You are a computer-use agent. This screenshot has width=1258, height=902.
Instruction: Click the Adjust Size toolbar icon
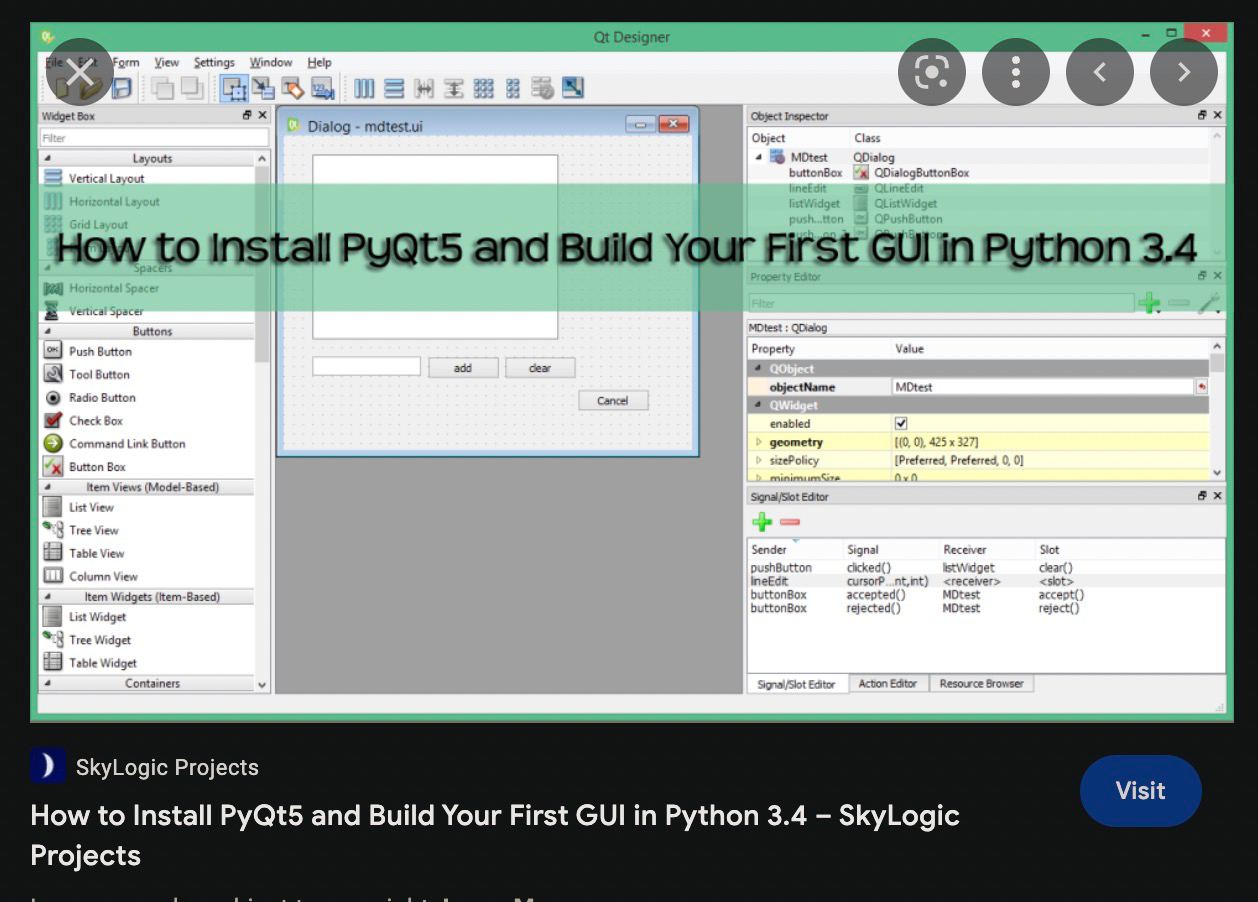point(572,87)
